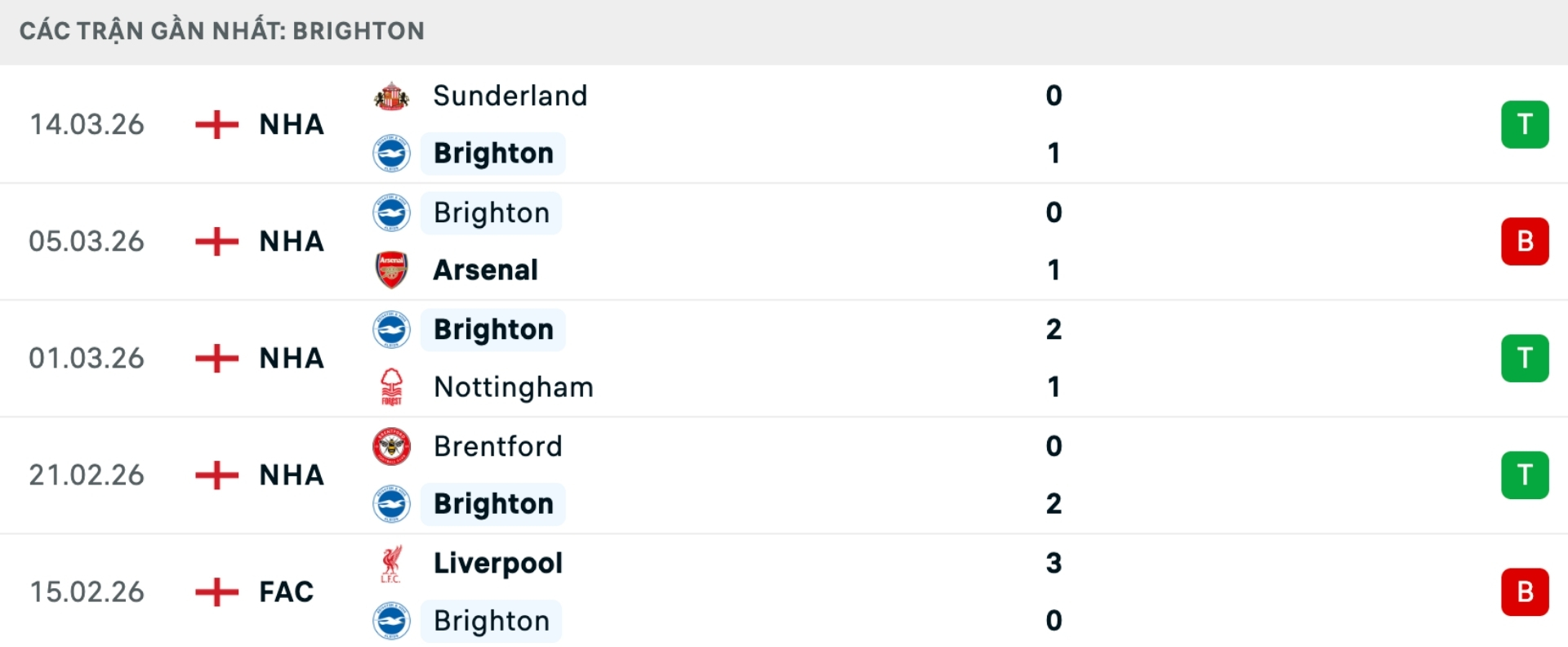Click the green T badge for Sunderland match

coord(1524,124)
